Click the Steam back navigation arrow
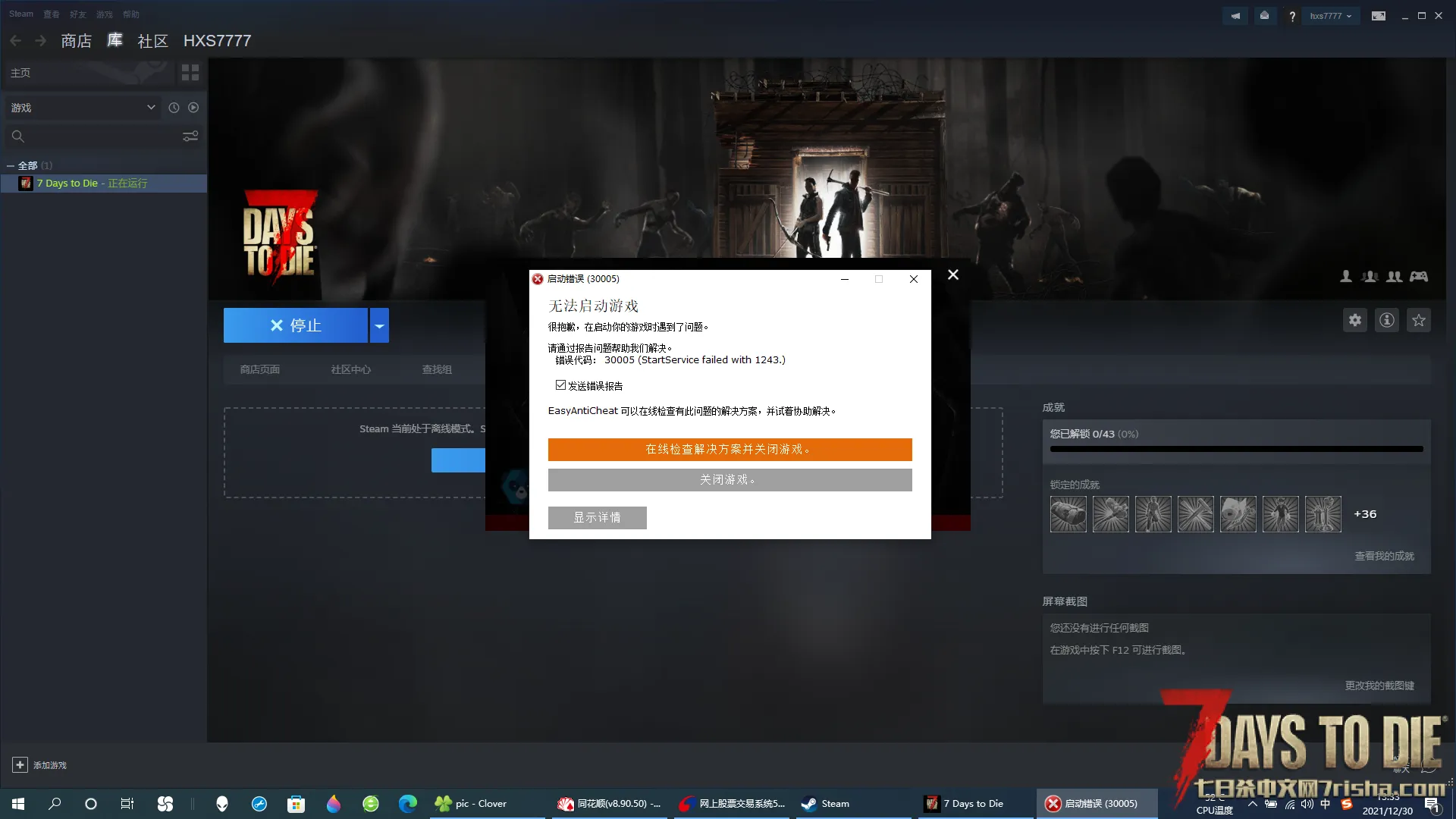This screenshot has width=1456, height=819. coord(15,40)
